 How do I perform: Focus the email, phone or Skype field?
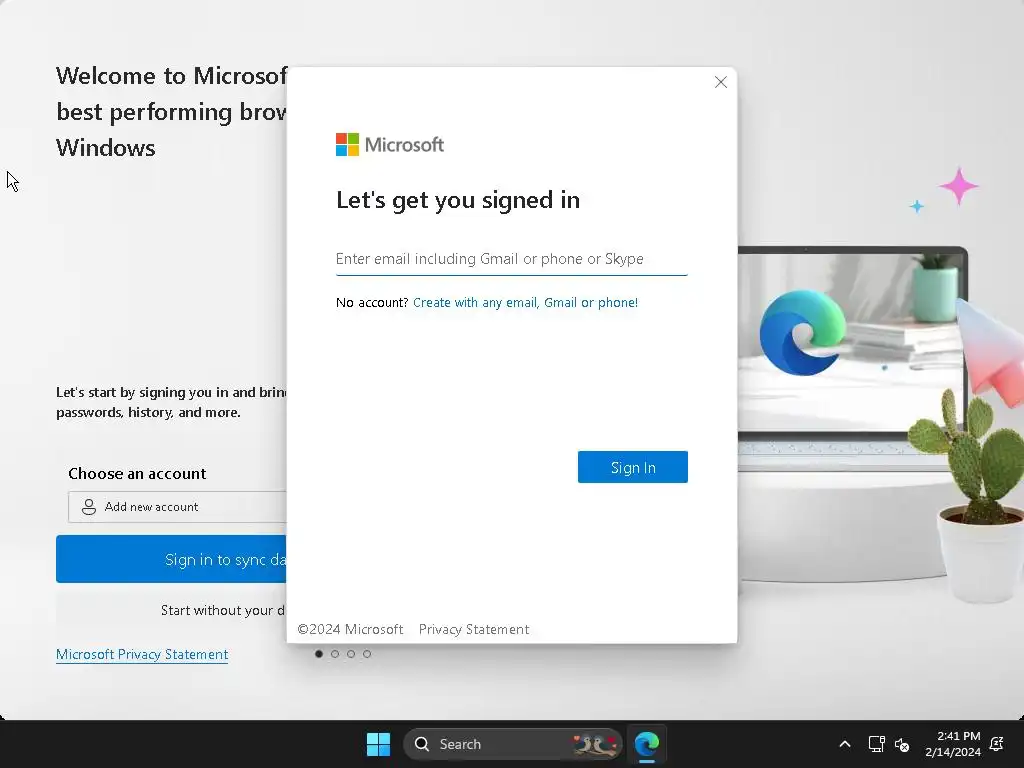click(511, 259)
